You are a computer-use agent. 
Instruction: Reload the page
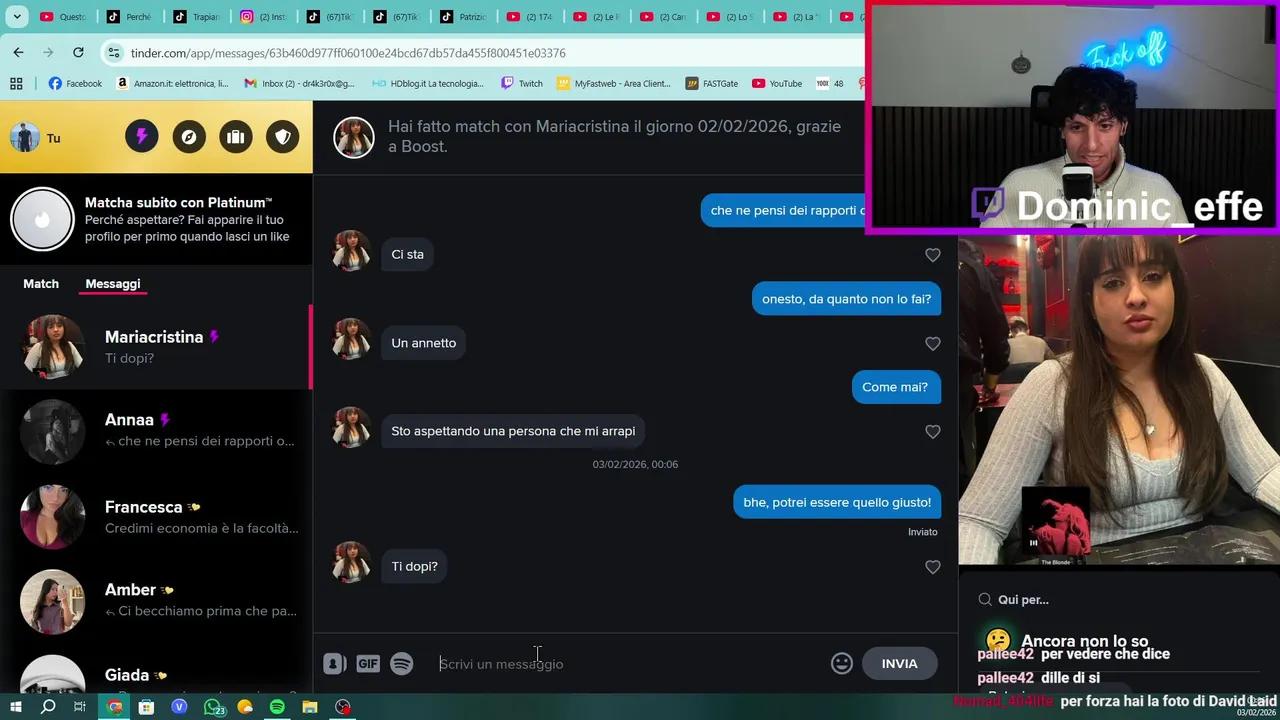pyautogui.click(x=78, y=52)
